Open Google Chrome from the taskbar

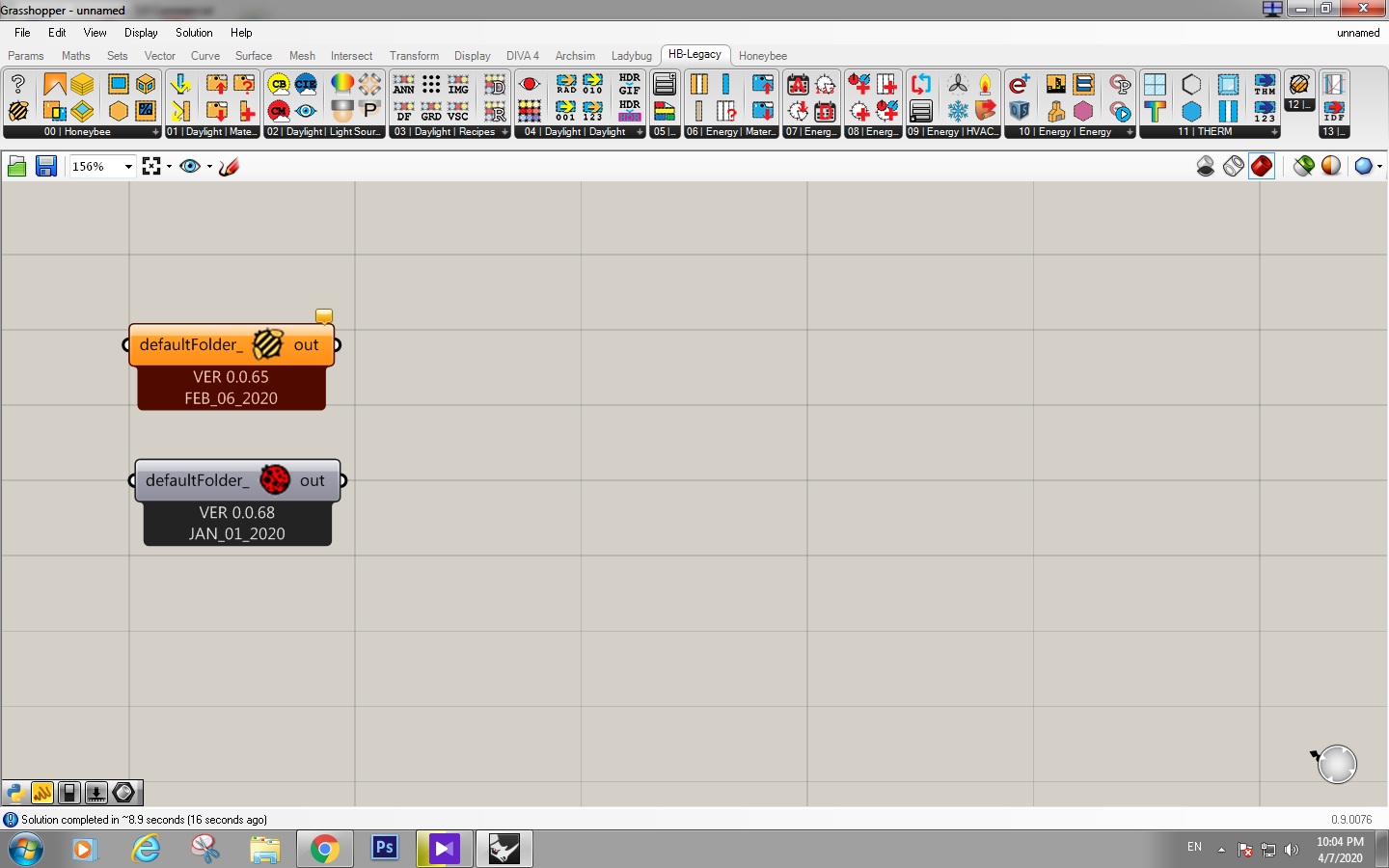(324, 849)
